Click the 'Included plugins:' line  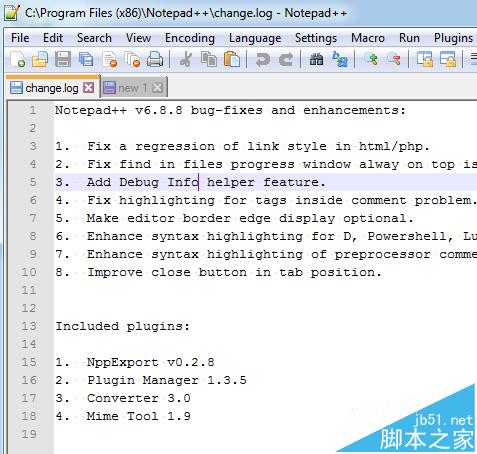(122, 326)
